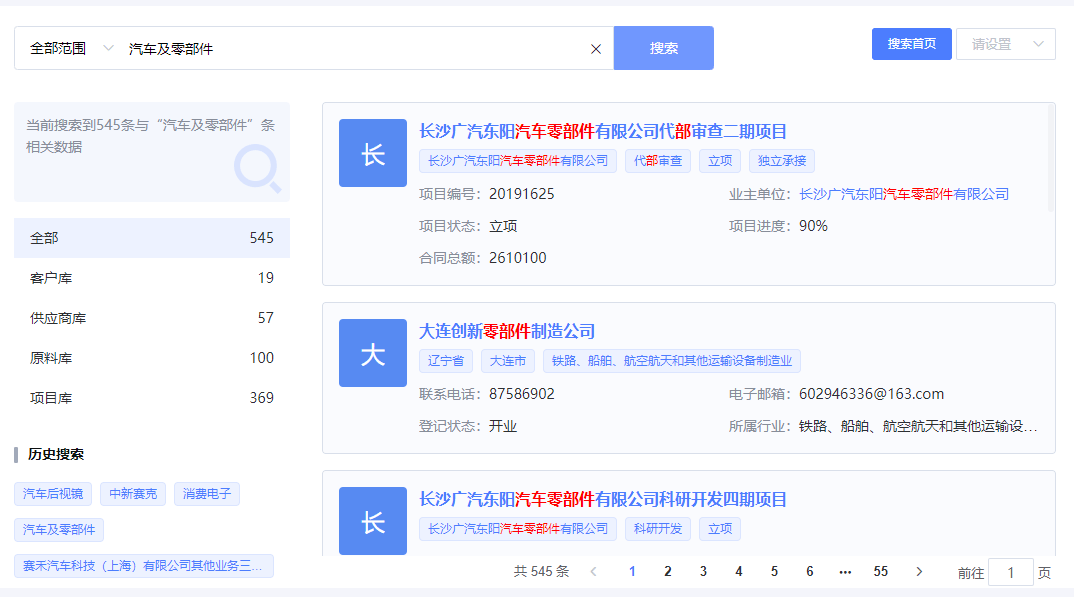The width and height of the screenshot is (1074, 597).
Task: Go to the previous page arrow
Action: tap(594, 572)
